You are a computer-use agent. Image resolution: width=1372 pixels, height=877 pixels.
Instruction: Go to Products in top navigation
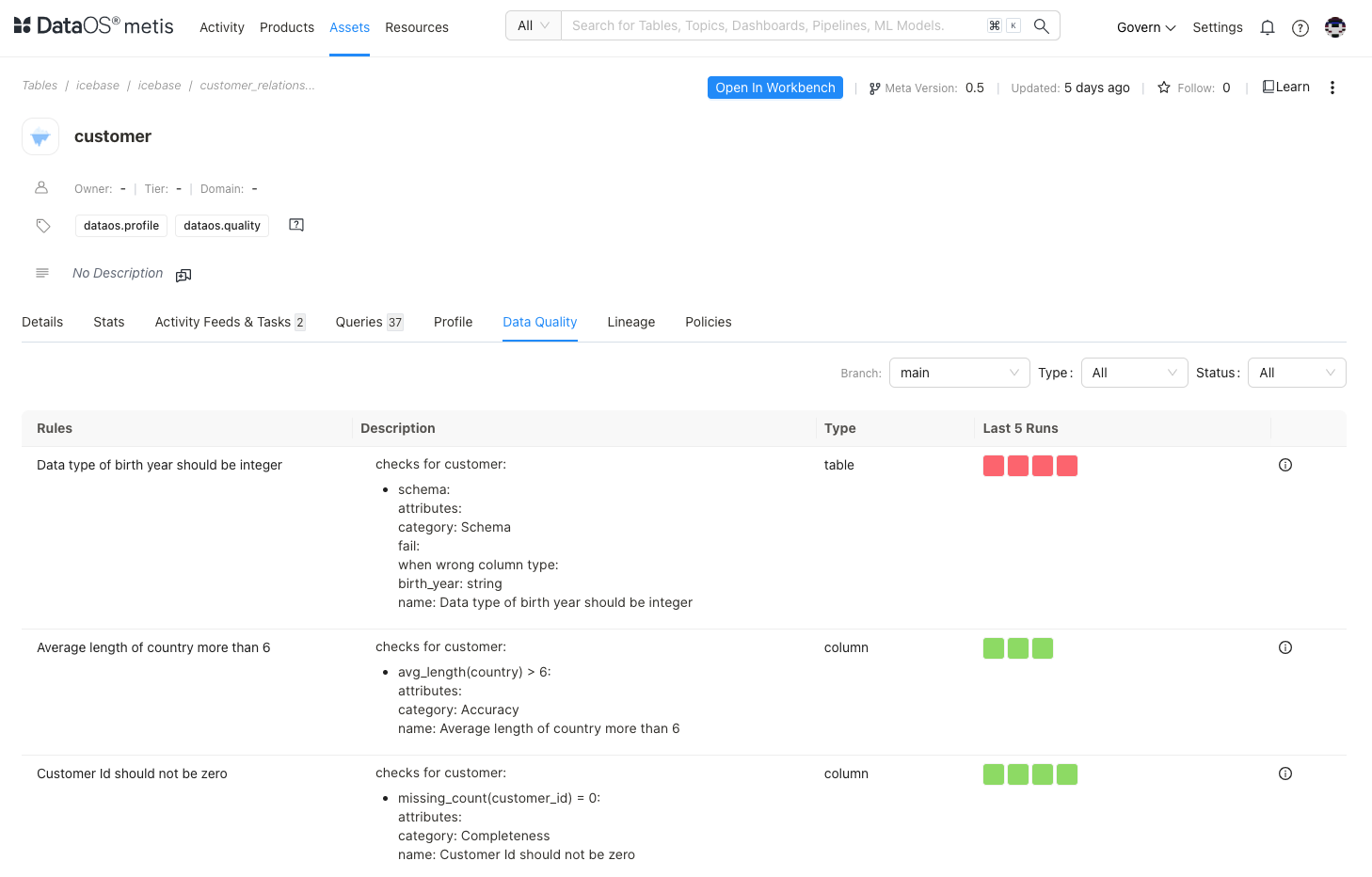point(287,27)
